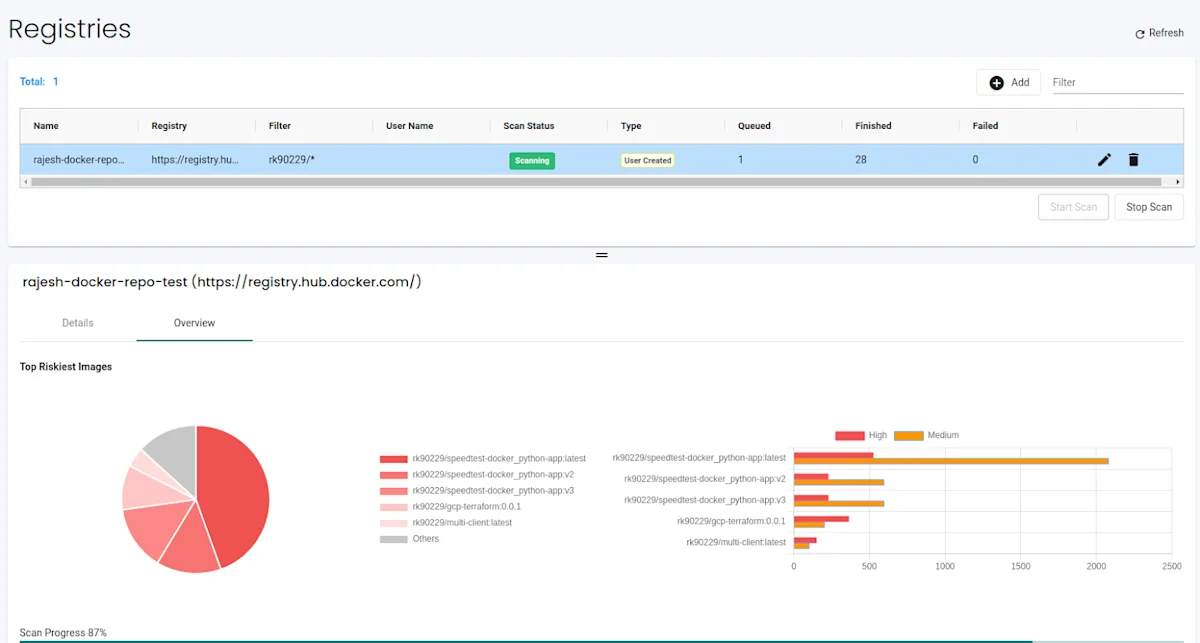Click the Failed column header
1200x643 pixels.
(985, 126)
